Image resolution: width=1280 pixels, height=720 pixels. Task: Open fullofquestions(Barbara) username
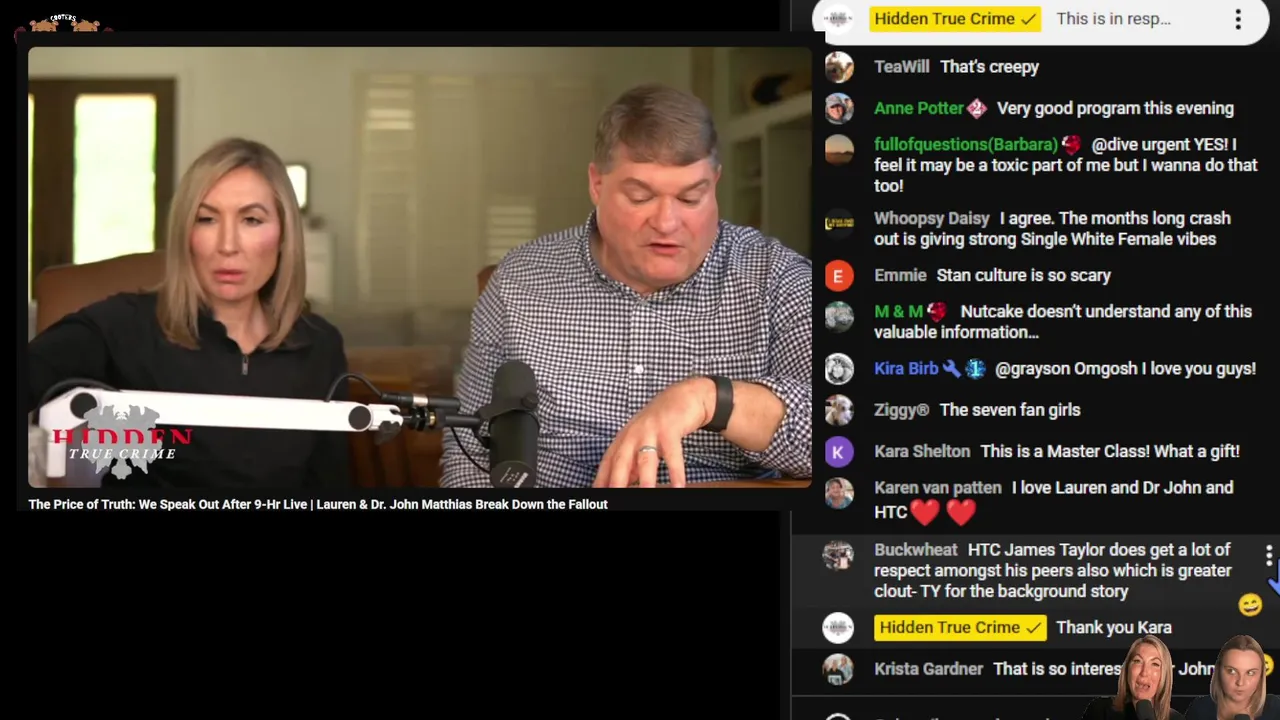(x=966, y=144)
